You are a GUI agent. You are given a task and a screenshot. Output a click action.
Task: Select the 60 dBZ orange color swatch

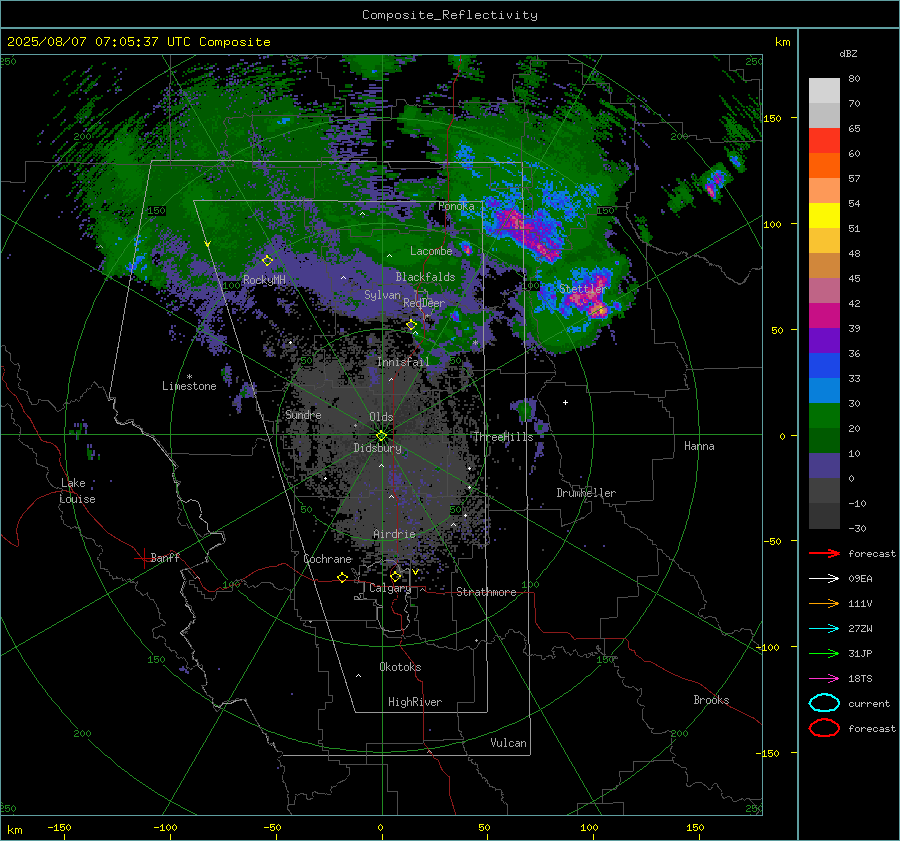(824, 165)
